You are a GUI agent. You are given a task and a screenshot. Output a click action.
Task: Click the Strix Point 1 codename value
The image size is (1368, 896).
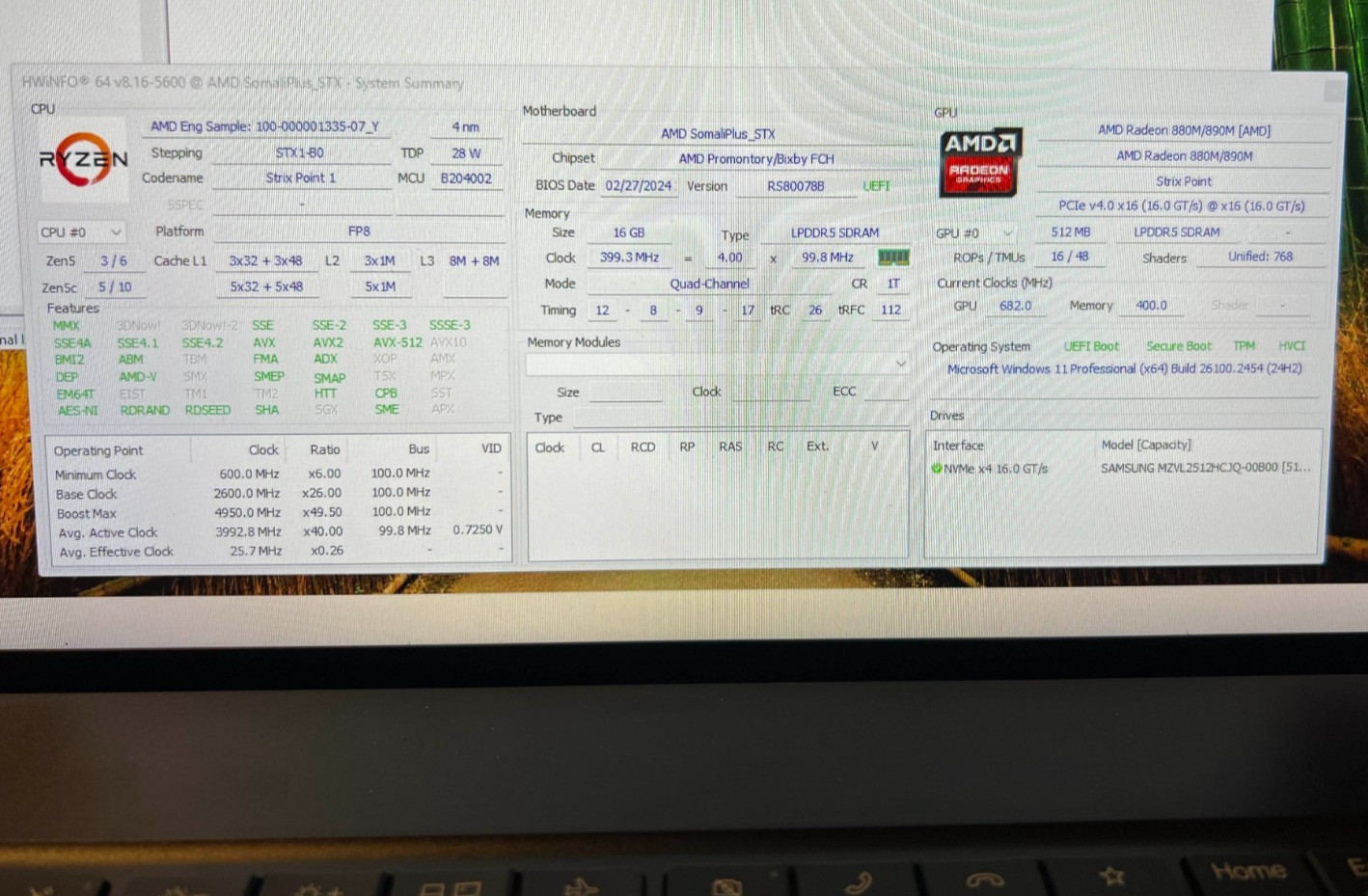pyautogui.click(x=301, y=178)
